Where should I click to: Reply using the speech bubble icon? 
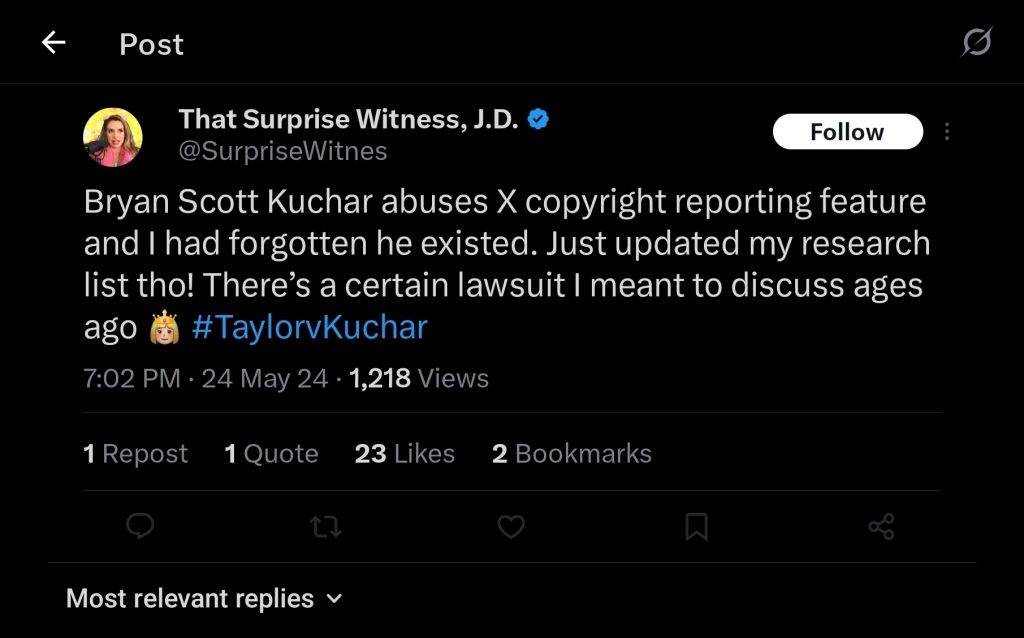[141, 526]
